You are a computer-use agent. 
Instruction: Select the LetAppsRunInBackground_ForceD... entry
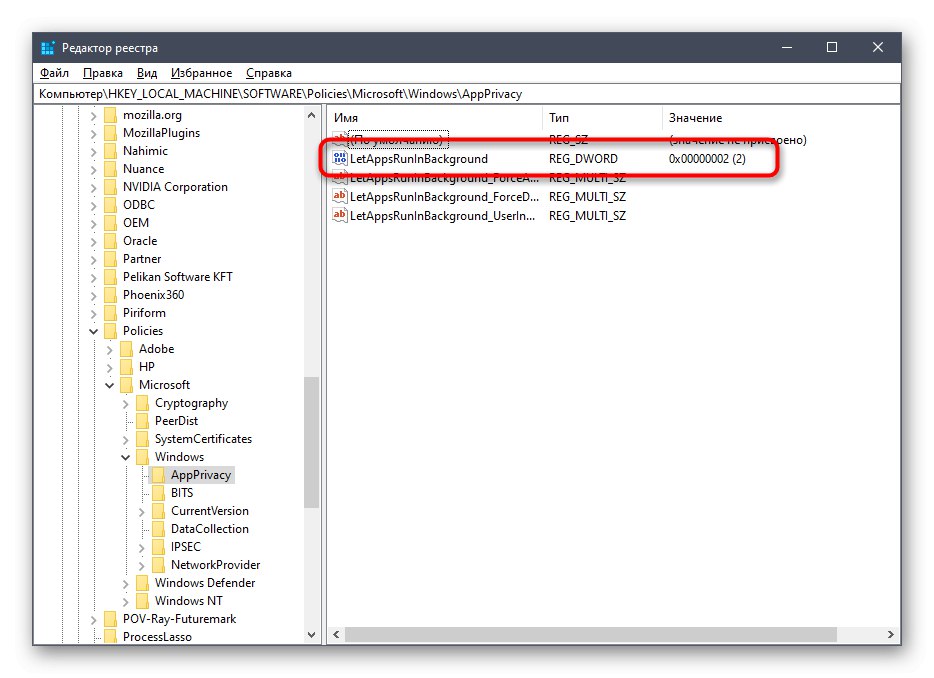coord(444,197)
